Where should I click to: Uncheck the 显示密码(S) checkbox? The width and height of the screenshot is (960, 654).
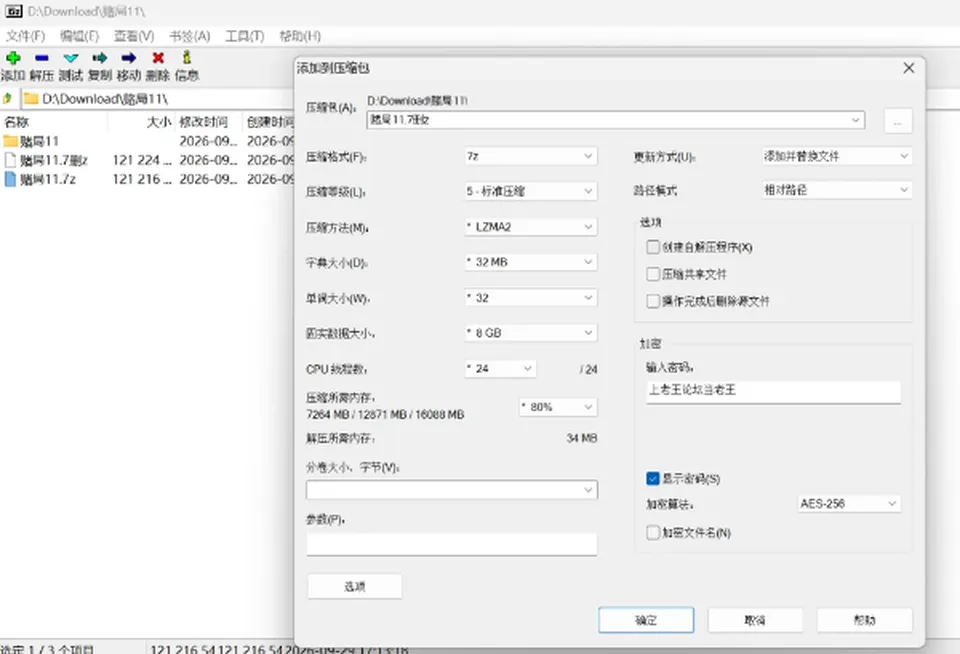(x=653, y=478)
